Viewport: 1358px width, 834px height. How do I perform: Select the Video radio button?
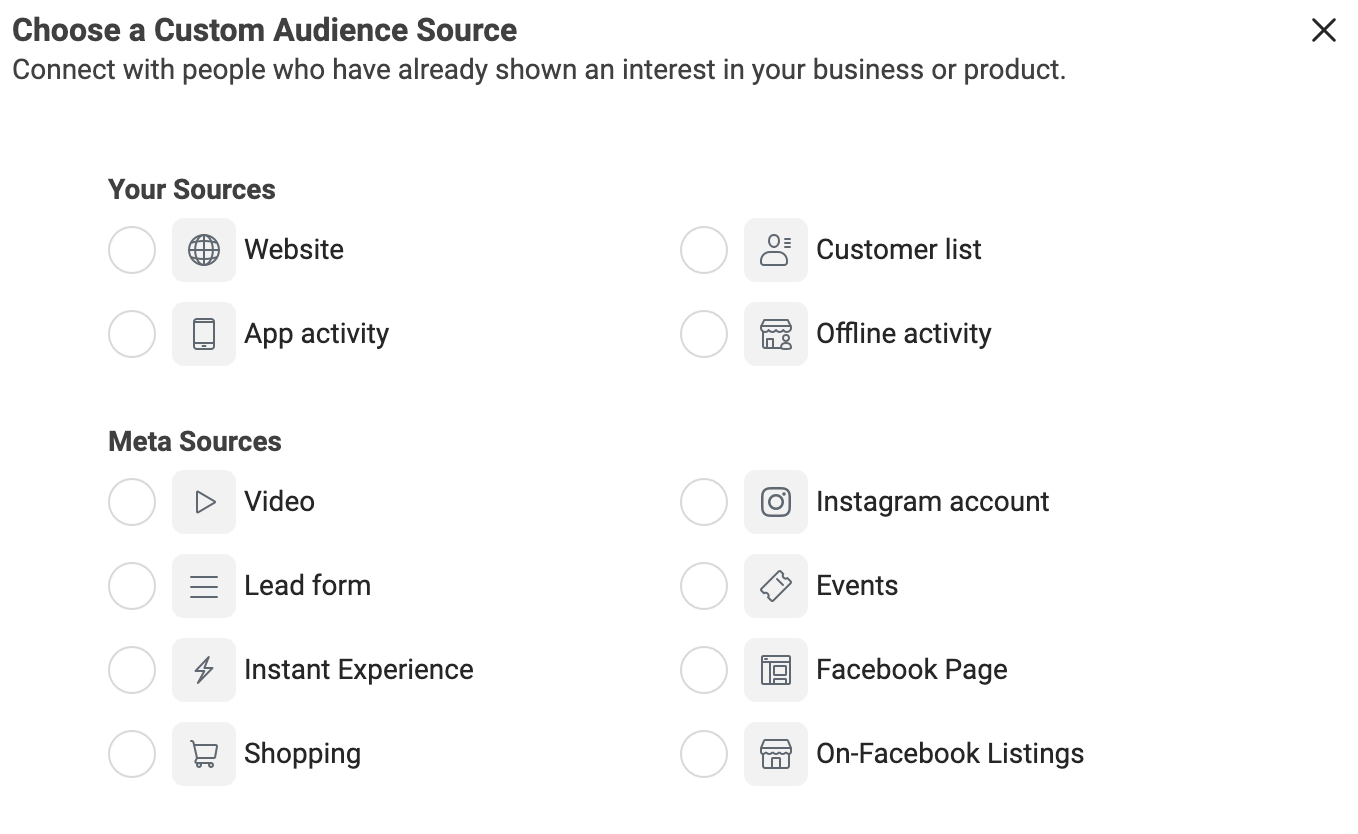(x=131, y=501)
